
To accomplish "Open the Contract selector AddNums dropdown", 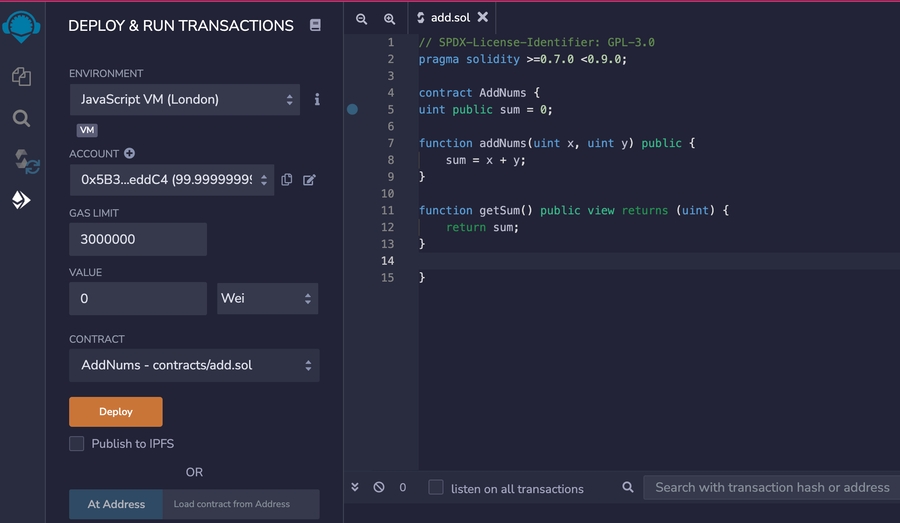I will tap(194, 365).
